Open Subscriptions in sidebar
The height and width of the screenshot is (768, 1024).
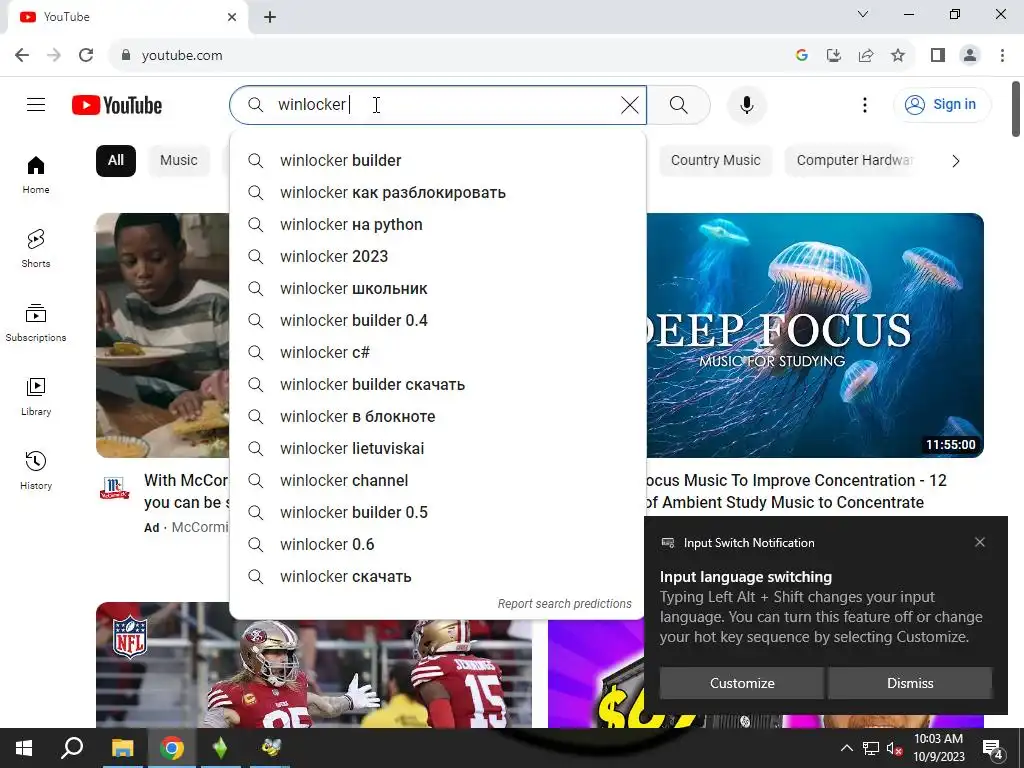36,323
